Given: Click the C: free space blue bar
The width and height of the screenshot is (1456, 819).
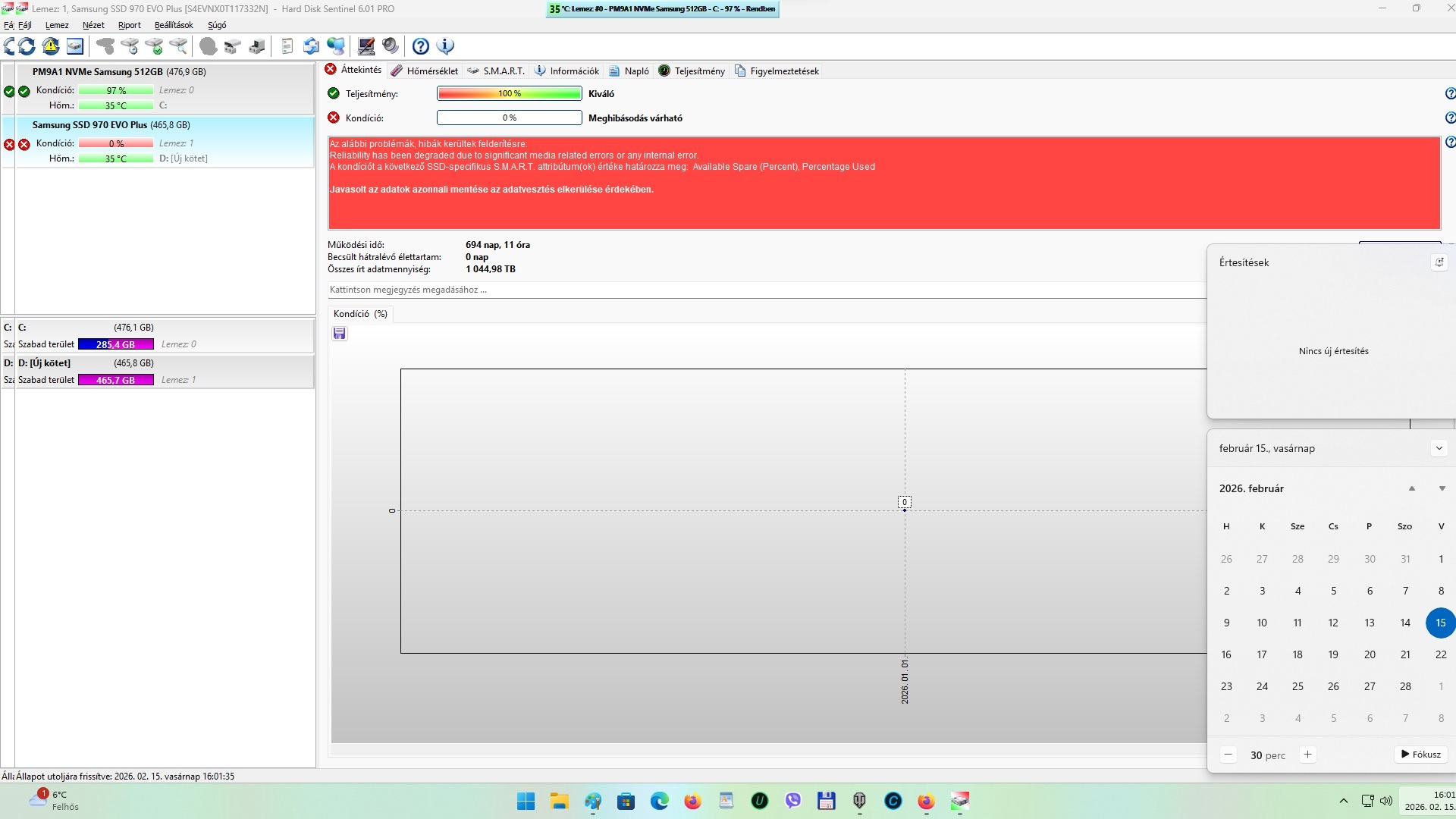Looking at the screenshot, I should (x=115, y=344).
